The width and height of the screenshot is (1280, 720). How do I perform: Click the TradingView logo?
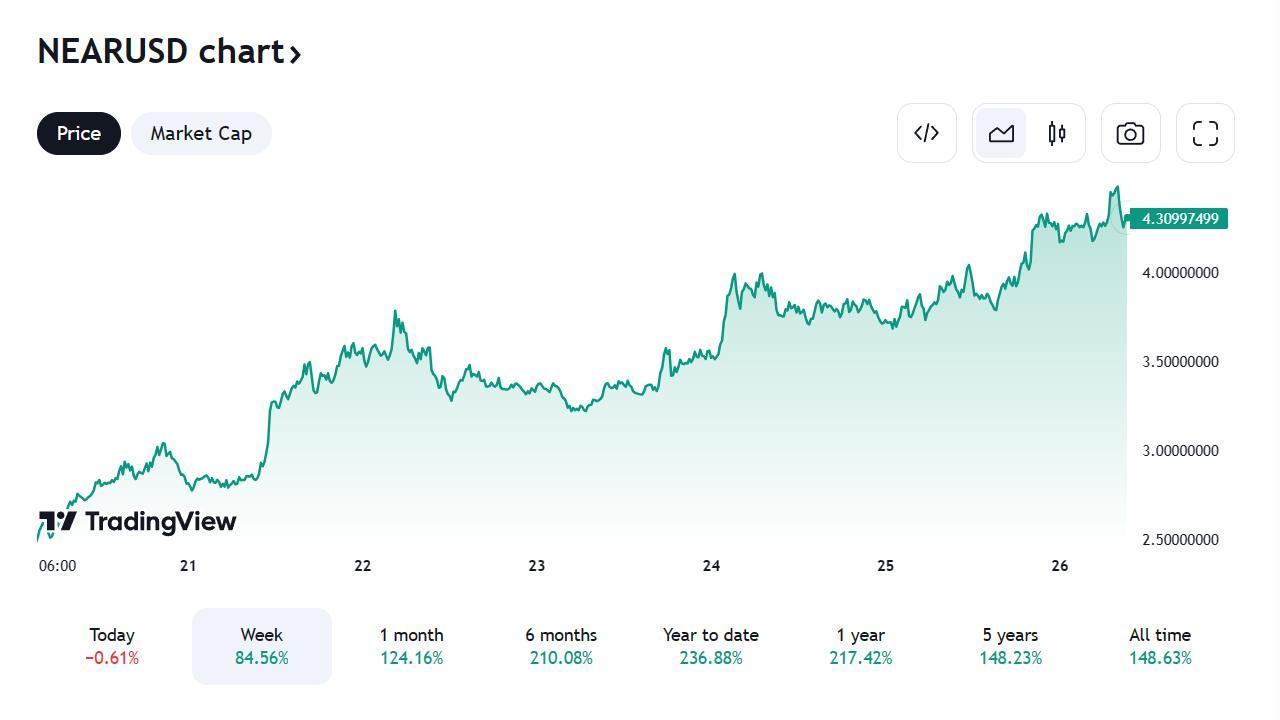coord(138,521)
